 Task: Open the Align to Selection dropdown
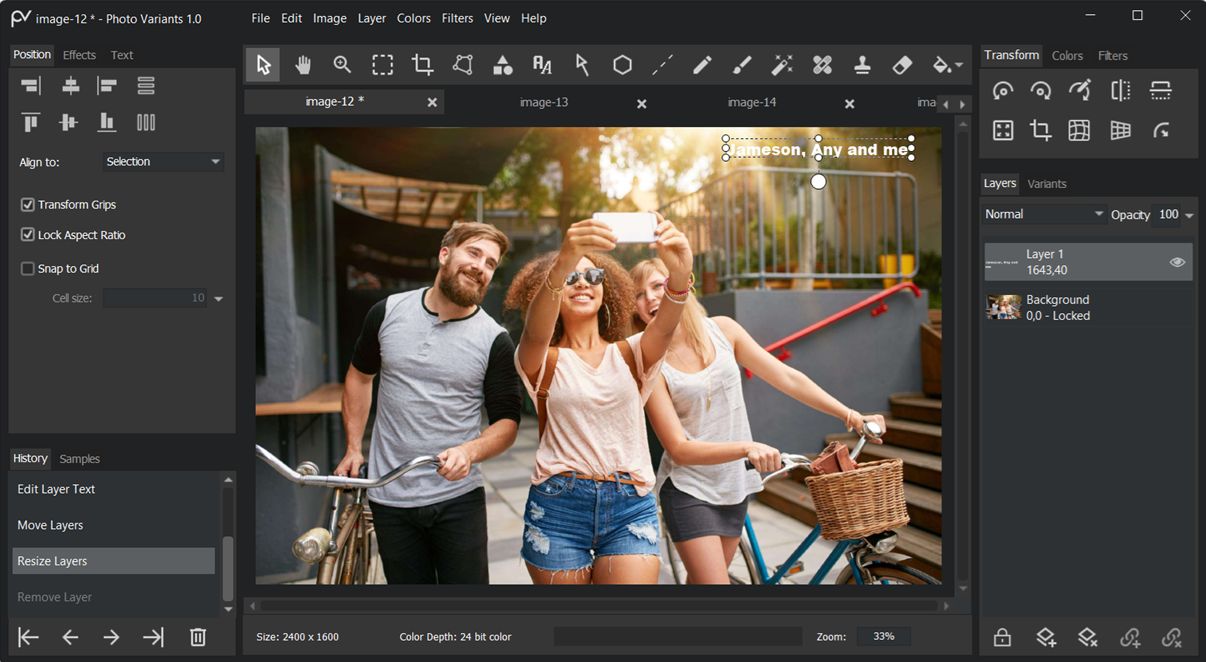[x=163, y=162]
